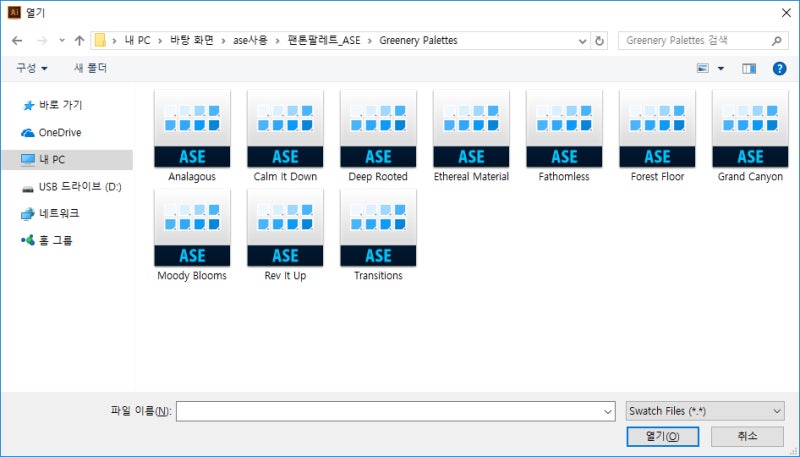The width and height of the screenshot is (800, 457).
Task: Click the Rev It Up file name label
Action: click(x=285, y=276)
